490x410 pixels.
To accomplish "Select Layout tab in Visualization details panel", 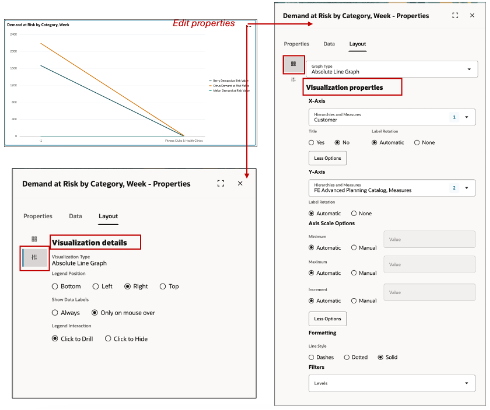I will (x=108, y=216).
